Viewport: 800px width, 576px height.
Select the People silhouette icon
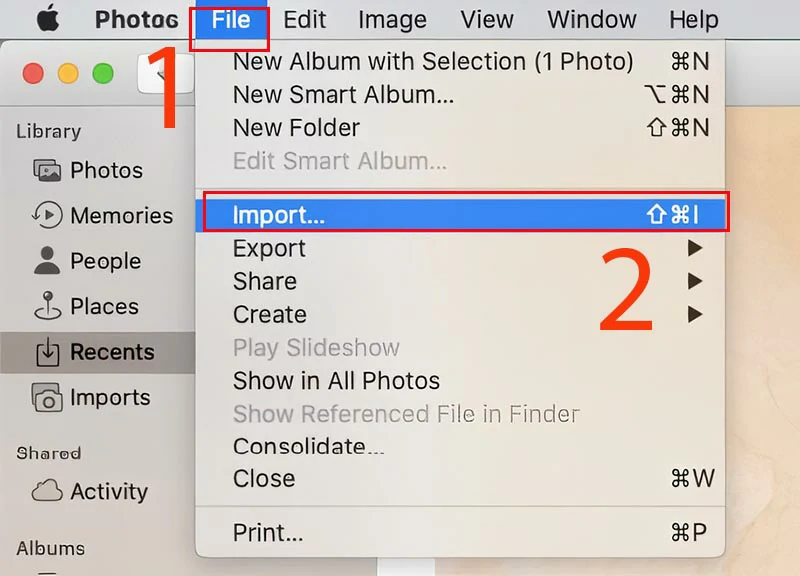tap(47, 260)
